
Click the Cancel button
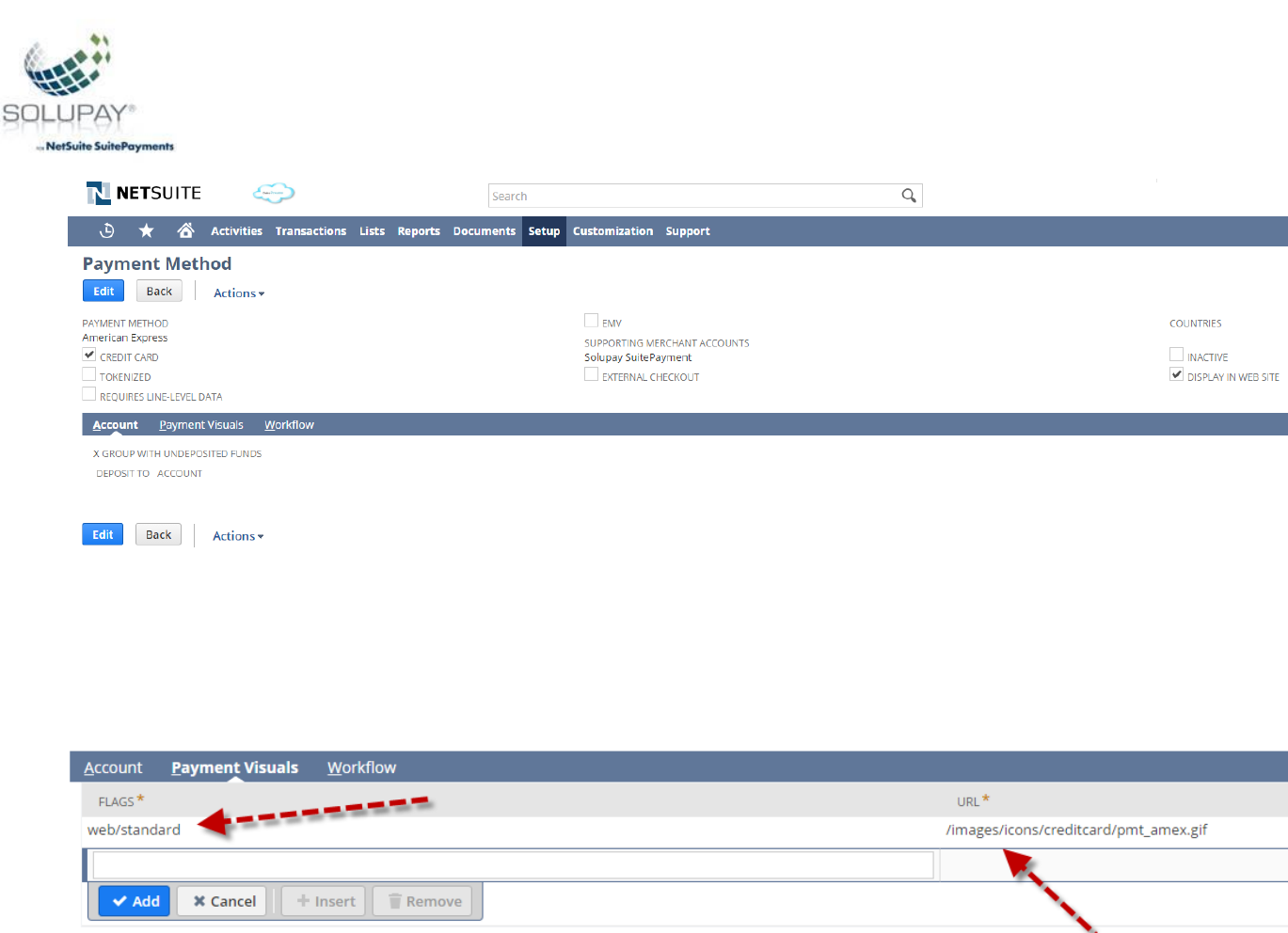[223, 901]
